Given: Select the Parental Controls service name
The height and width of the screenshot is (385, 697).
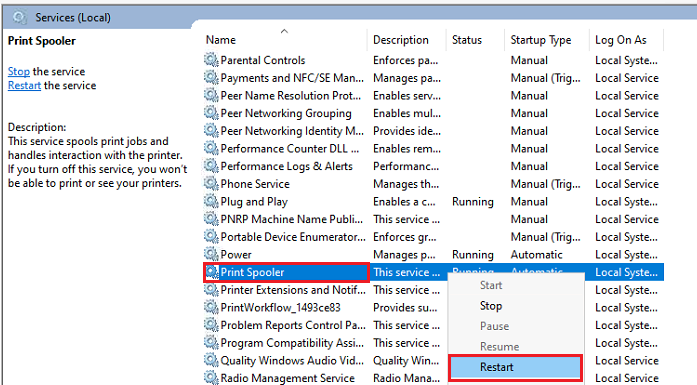Looking at the screenshot, I should click(263, 60).
